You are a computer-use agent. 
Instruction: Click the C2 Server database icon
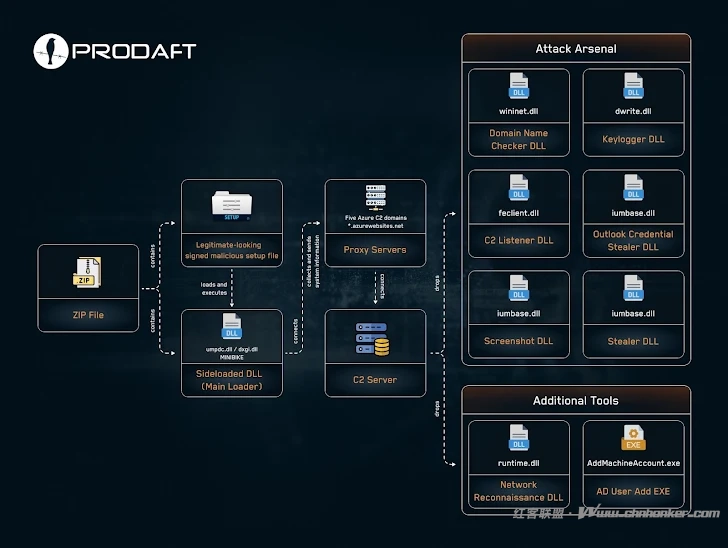375,340
